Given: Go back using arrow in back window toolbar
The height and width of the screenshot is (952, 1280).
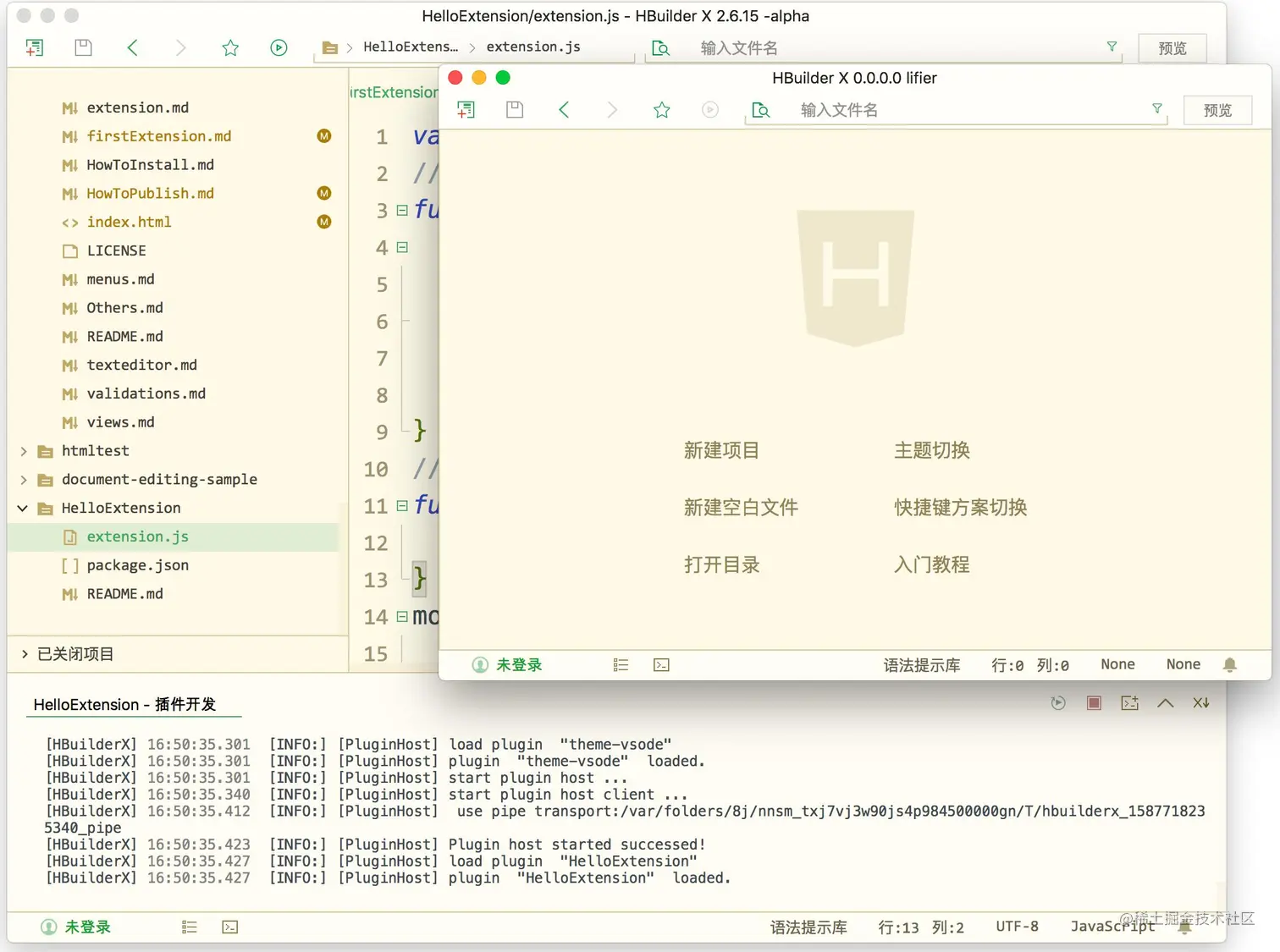Looking at the screenshot, I should (132, 47).
